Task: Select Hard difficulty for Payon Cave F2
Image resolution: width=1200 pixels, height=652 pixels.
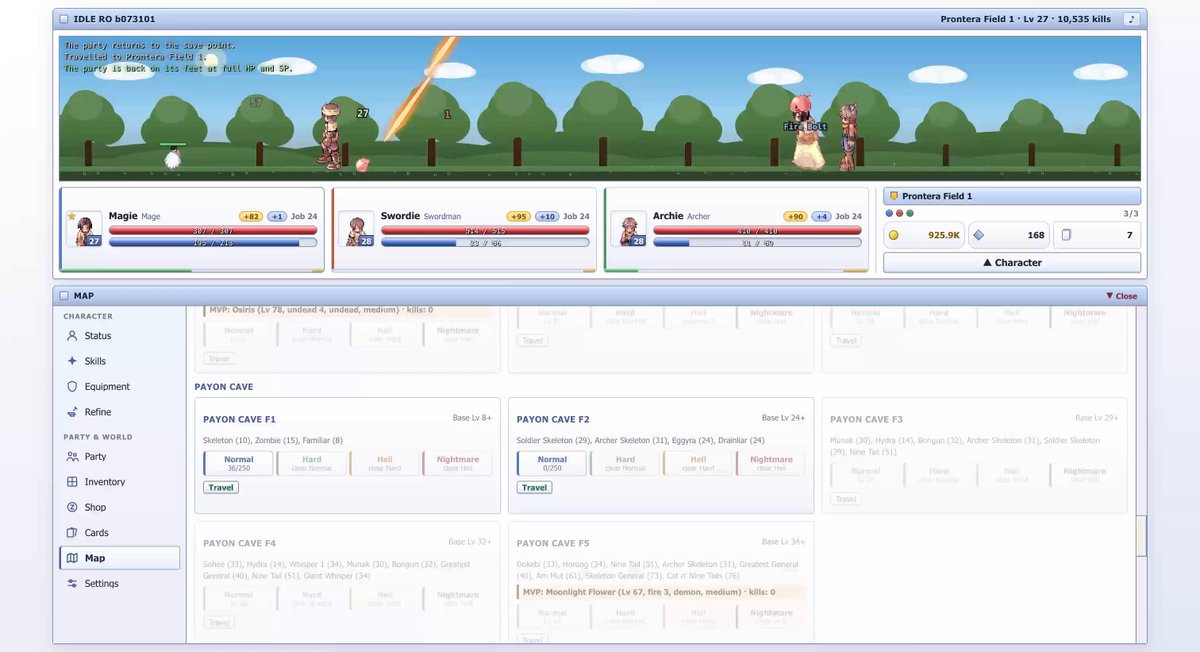Action: pos(625,463)
